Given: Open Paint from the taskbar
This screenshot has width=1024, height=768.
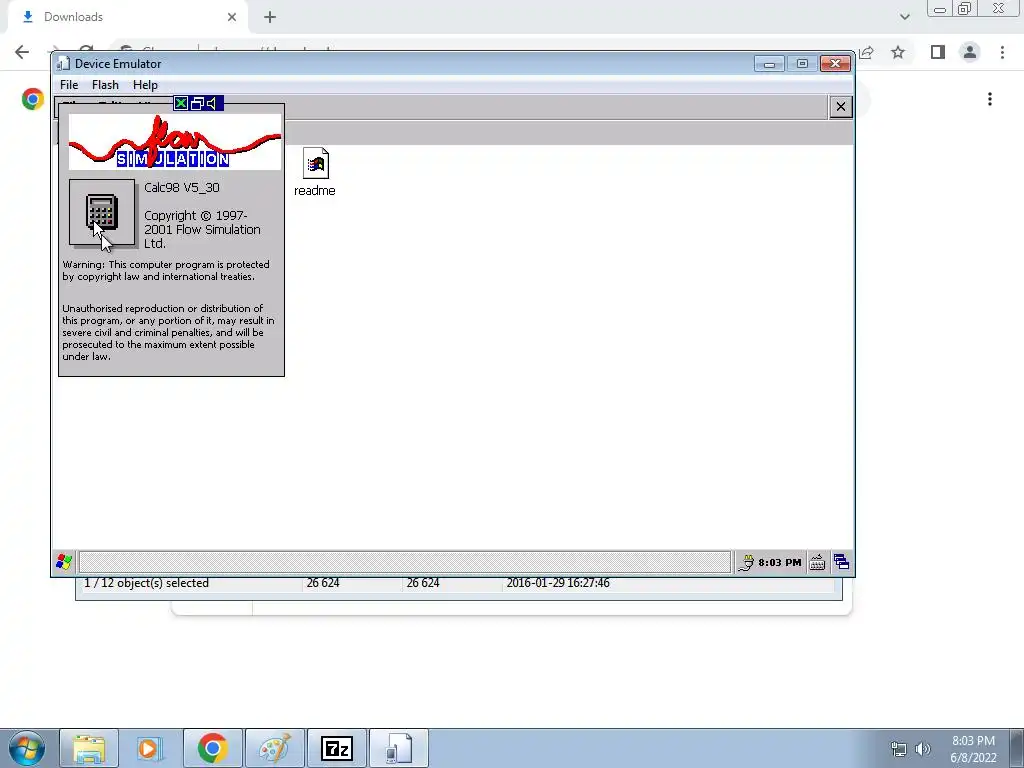Looking at the screenshot, I should [274, 748].
